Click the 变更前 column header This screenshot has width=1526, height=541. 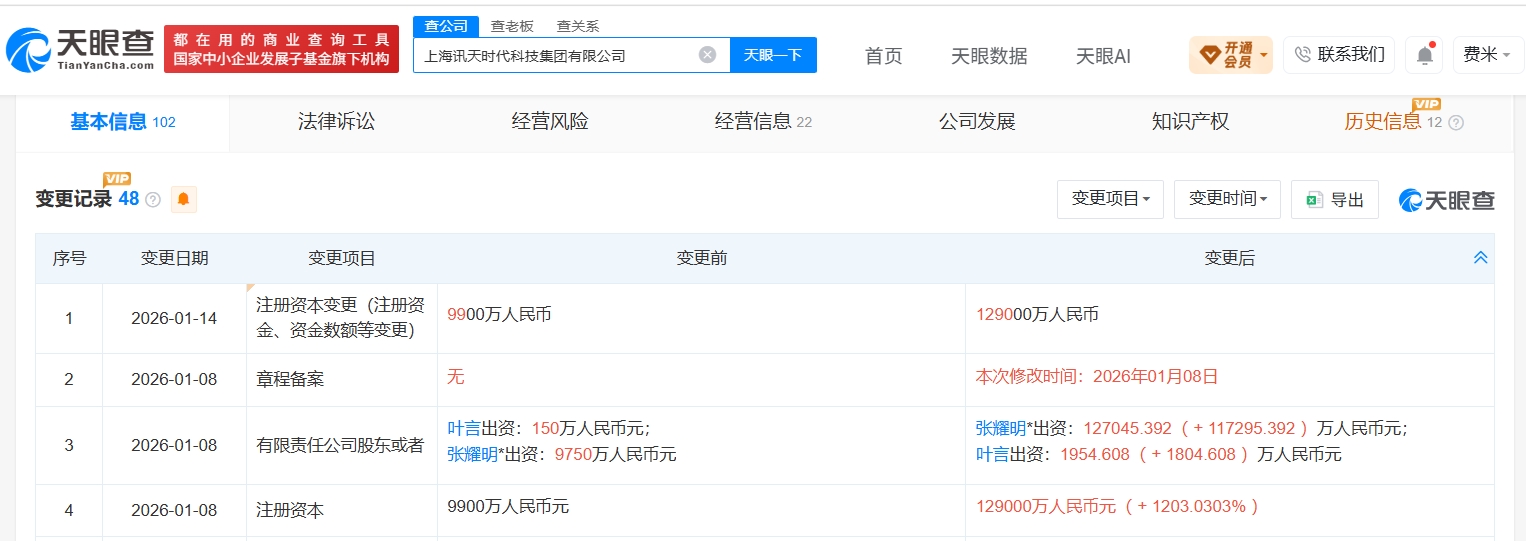click(x=701, y=258)
